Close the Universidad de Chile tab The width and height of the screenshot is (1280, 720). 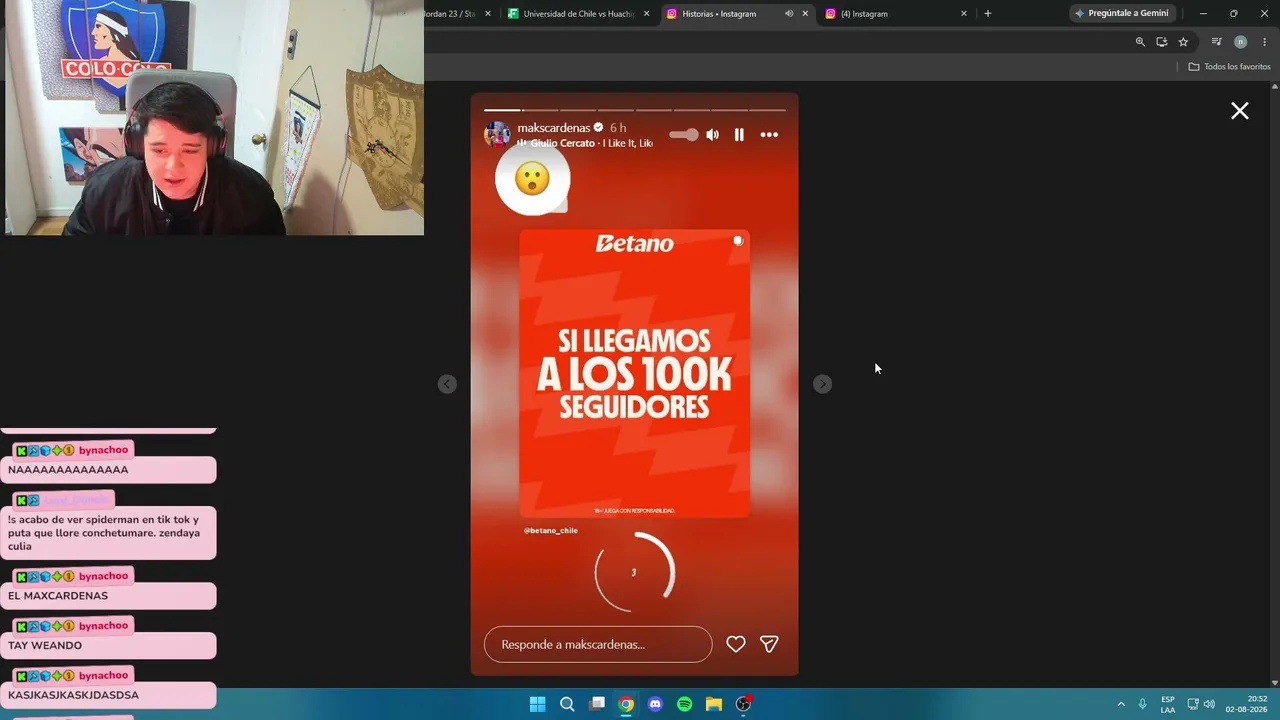647,14
